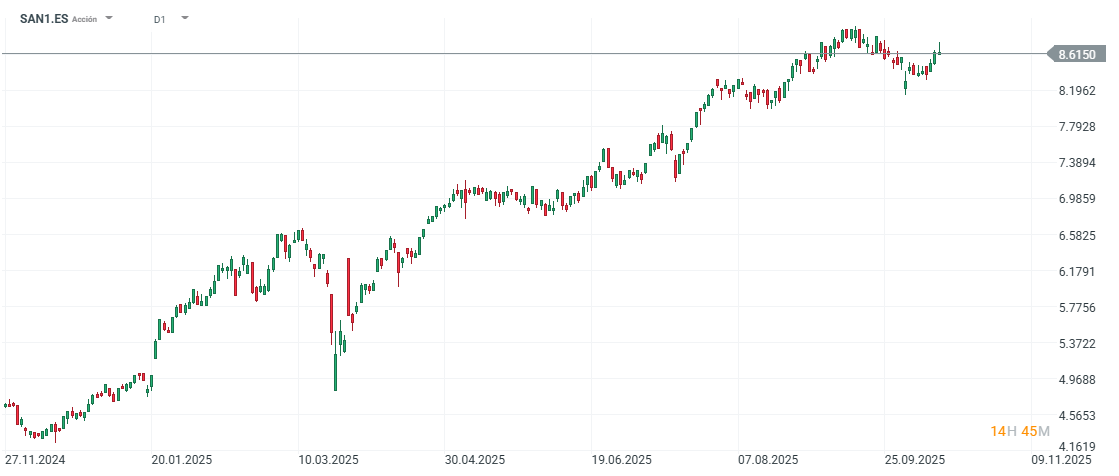
Task: Click the 4.9688 price axis label
Action: click(1077, 380)
